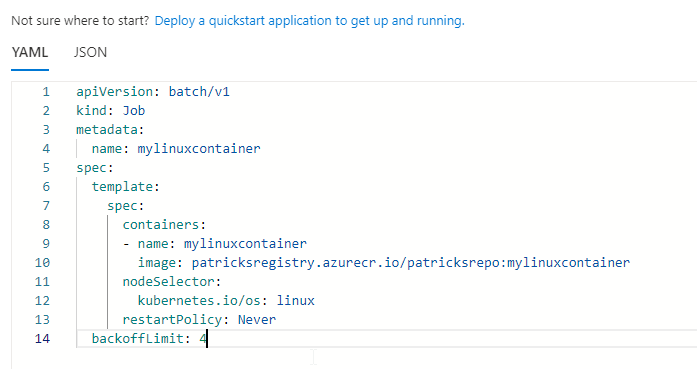Click the 'nodeSelector:' line

click(x=172, y=282)
